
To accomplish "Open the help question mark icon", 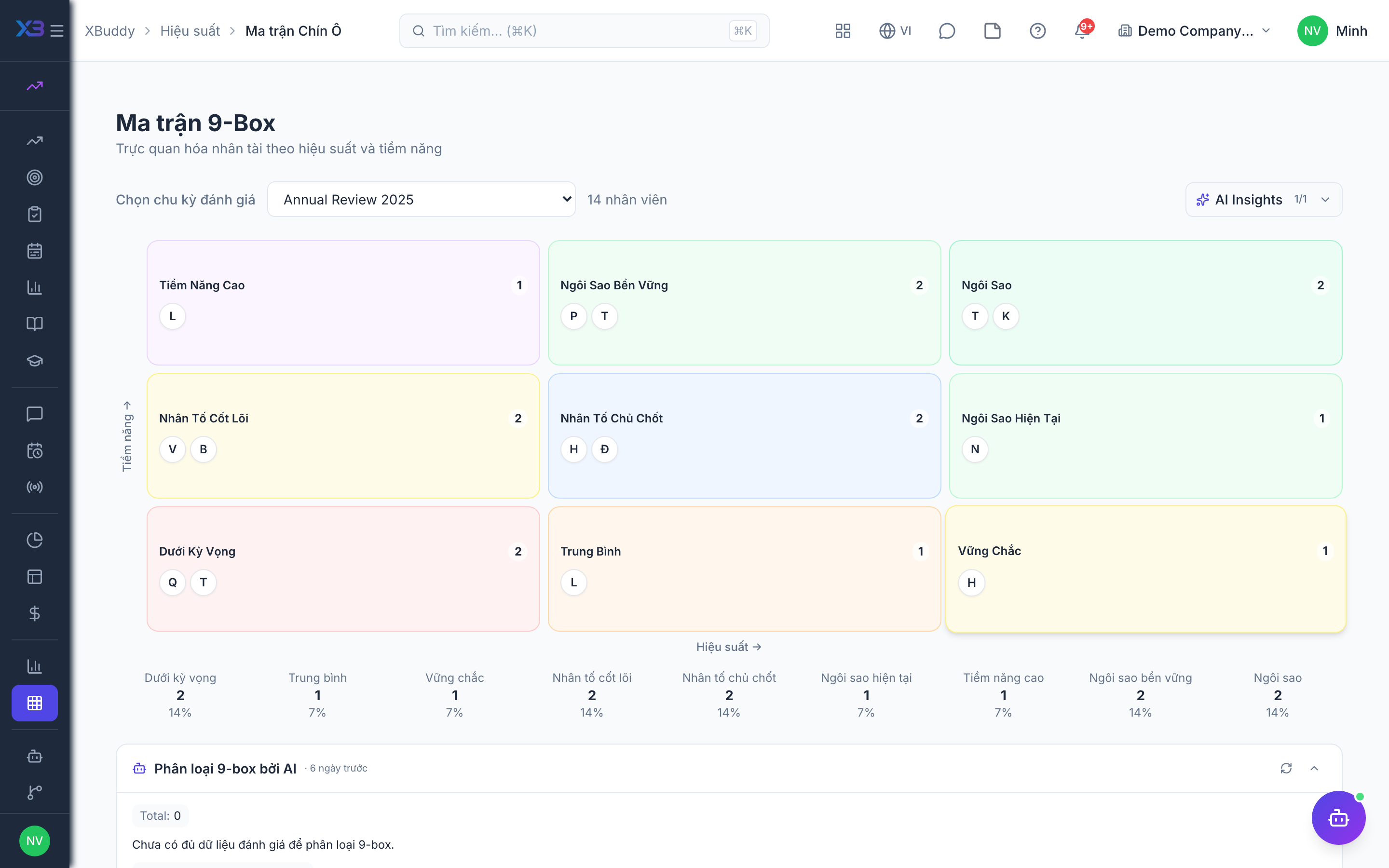I will point(1037,30).
